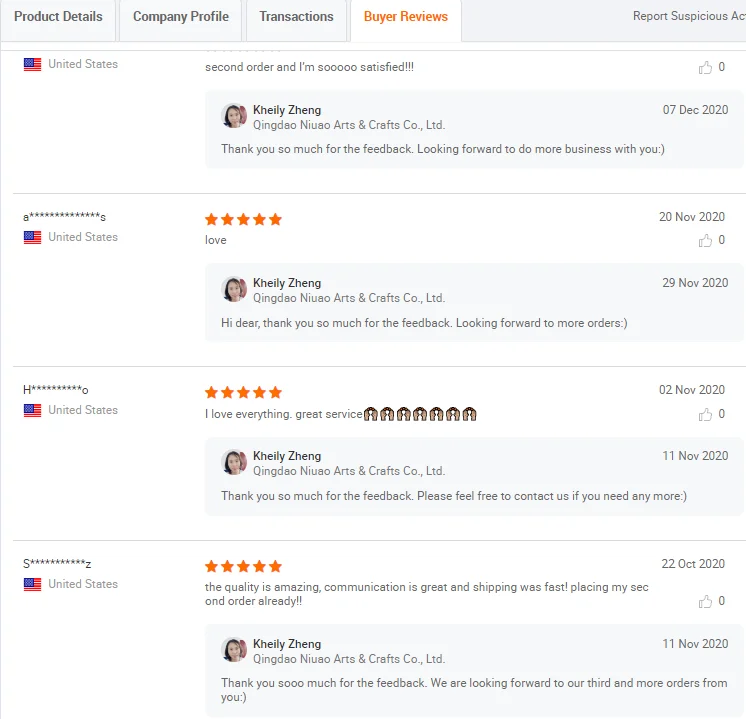Click US flag beside reviewer a**************s
This screenshot has height=719, width=746.
pyautogui.click(x=33, y=237)
